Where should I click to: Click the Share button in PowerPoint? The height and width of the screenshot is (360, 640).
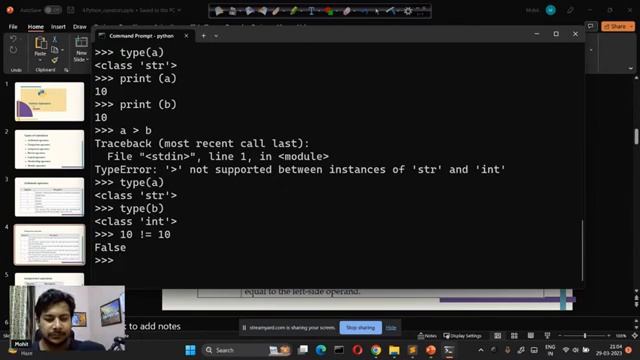point(618,27)
